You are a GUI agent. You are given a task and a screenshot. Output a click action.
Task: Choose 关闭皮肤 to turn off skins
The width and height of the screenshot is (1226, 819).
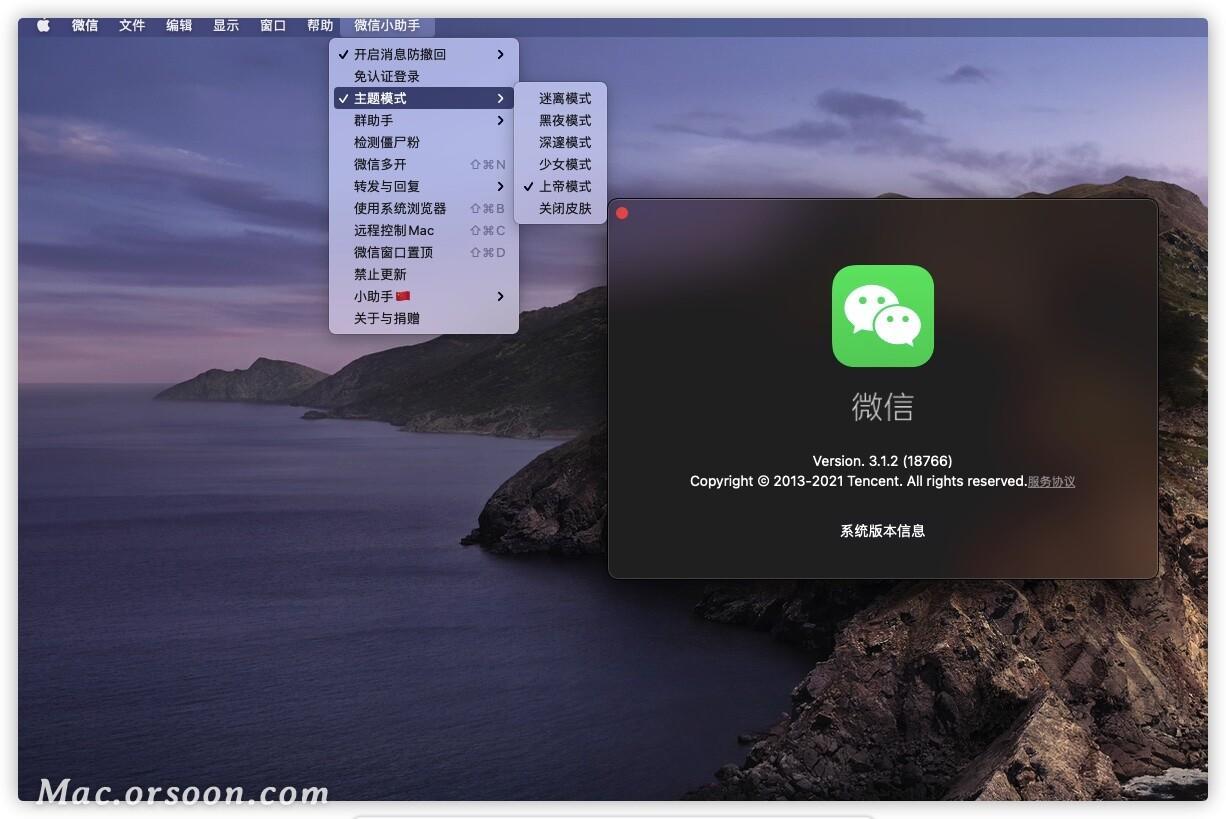coord(562,209)
